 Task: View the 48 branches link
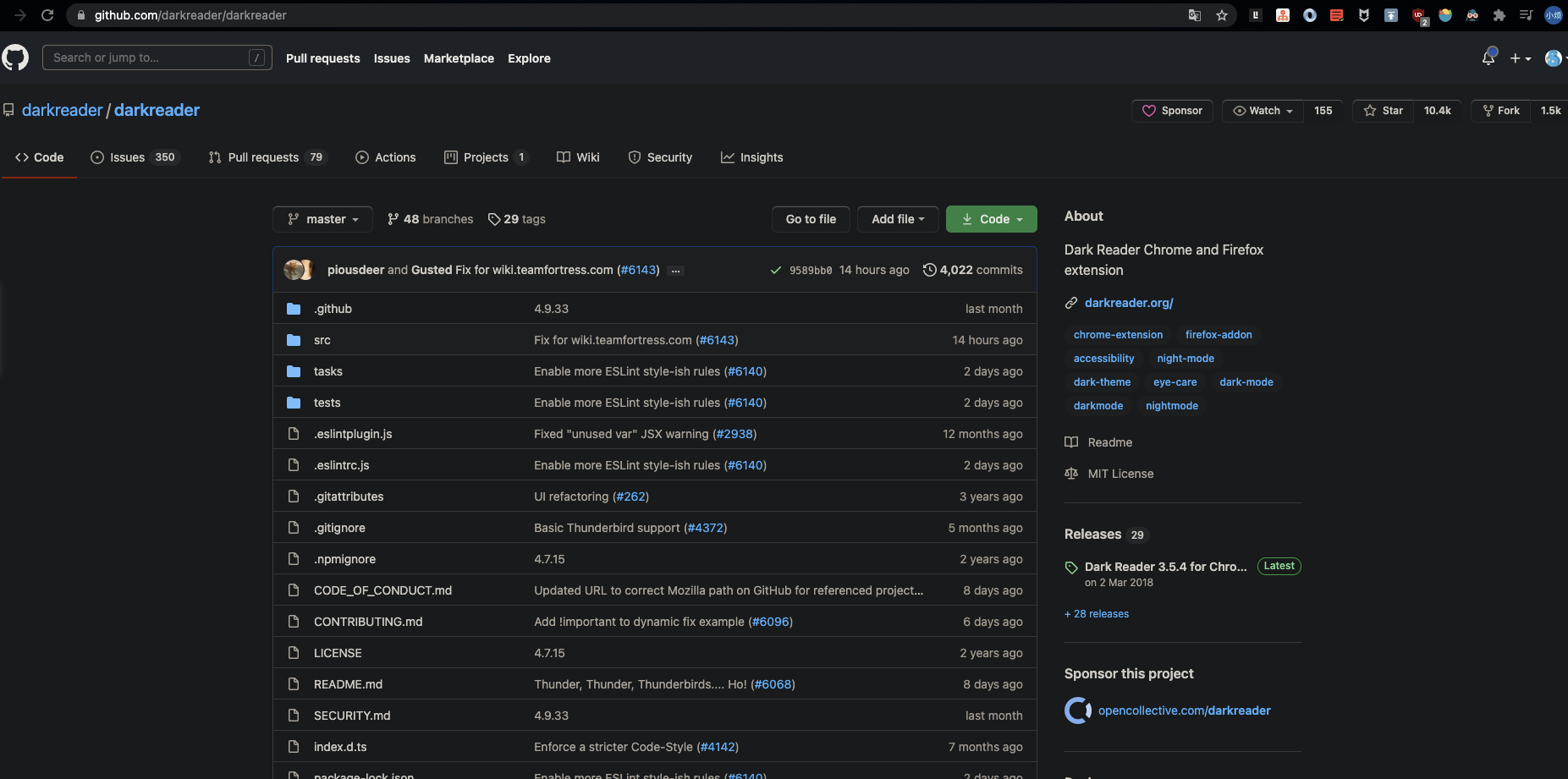(431, 219)
